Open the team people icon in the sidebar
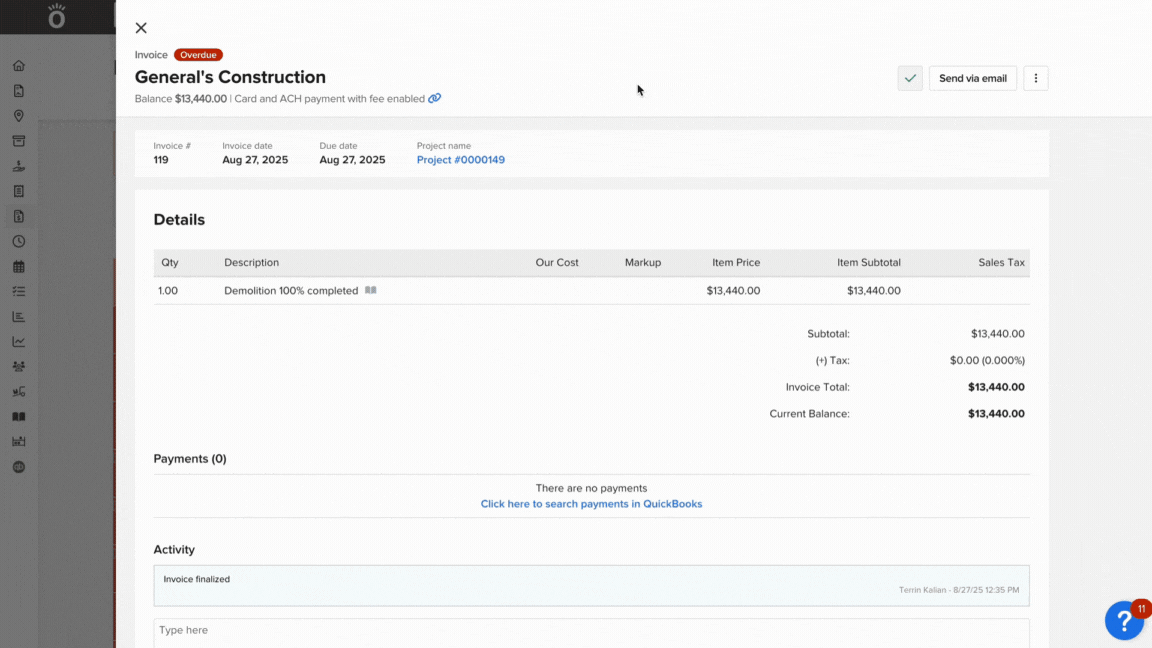Viewport: 1152px width, 648px height. 18,366
